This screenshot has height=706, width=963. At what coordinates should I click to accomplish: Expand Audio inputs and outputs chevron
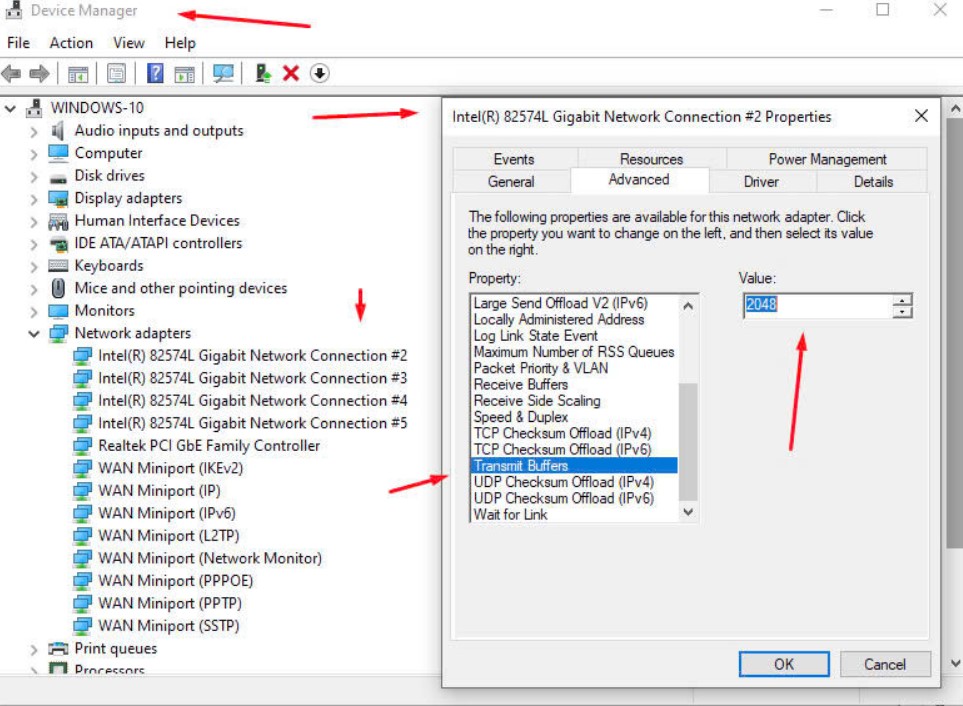coord(34,131)
